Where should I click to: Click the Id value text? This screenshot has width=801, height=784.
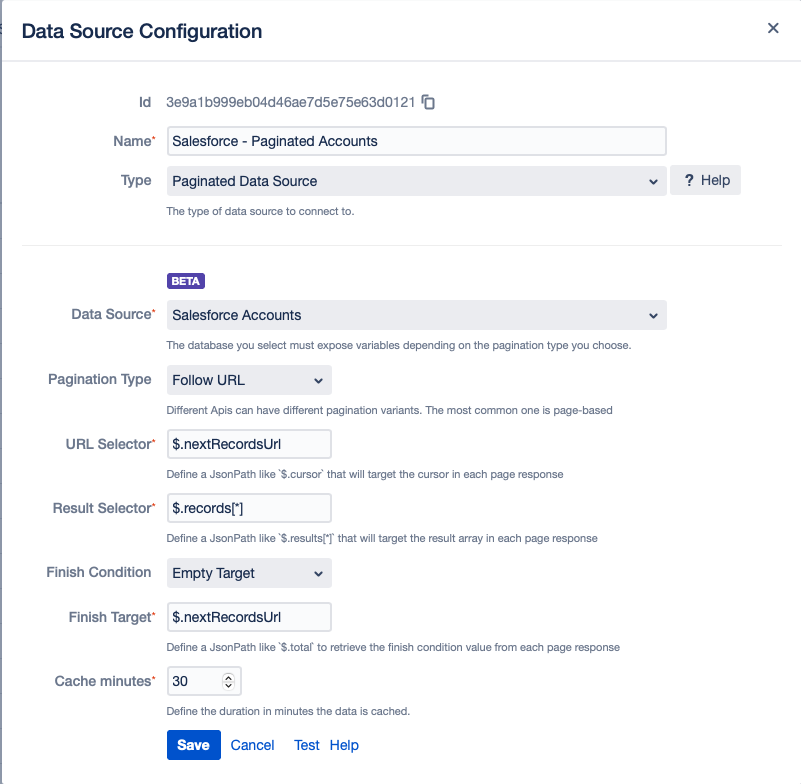[x=290, y=102]
